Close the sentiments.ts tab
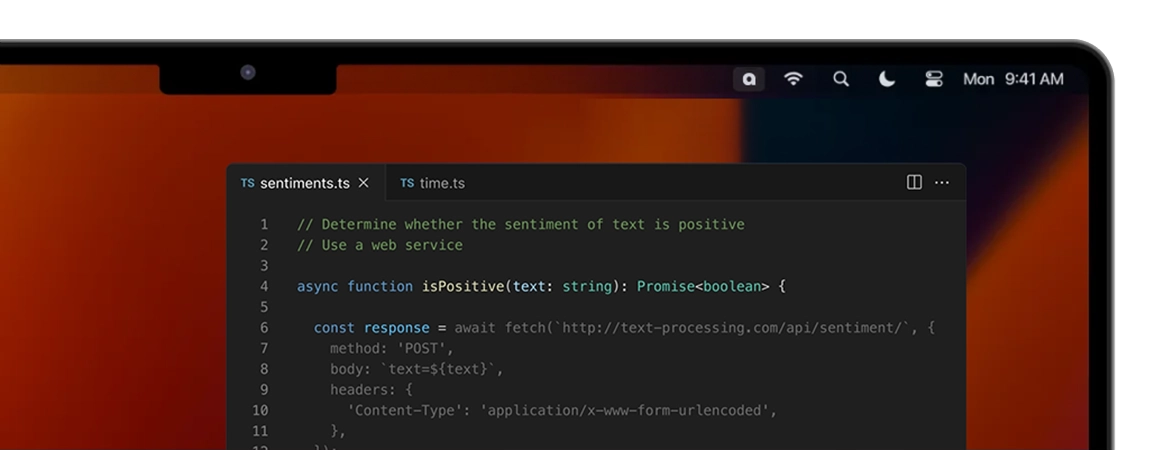 [x=364, y=182]
